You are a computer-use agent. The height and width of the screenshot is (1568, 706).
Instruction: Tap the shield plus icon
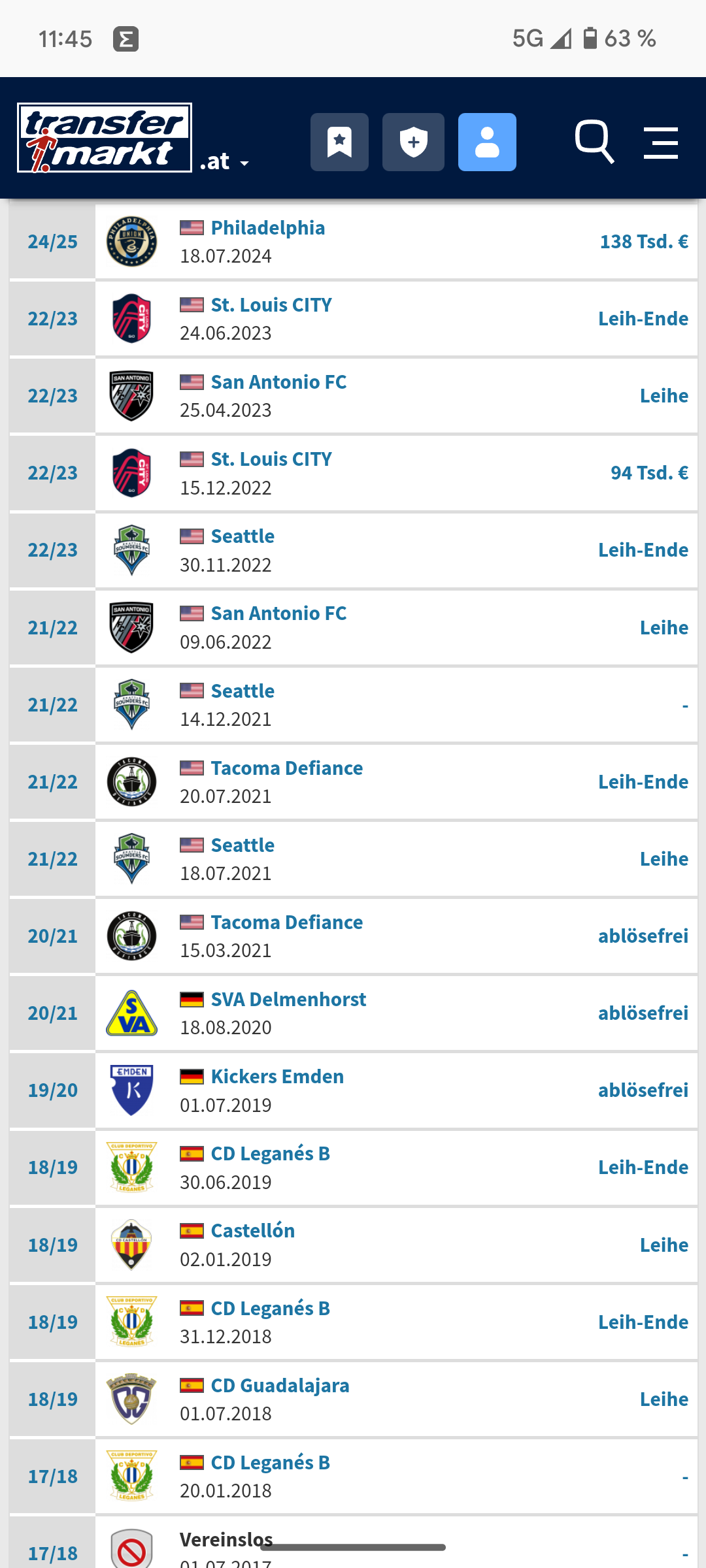(x=413, y=142)
